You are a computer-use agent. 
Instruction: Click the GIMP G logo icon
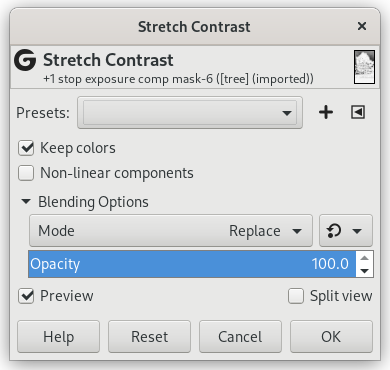tap(25, 60)
